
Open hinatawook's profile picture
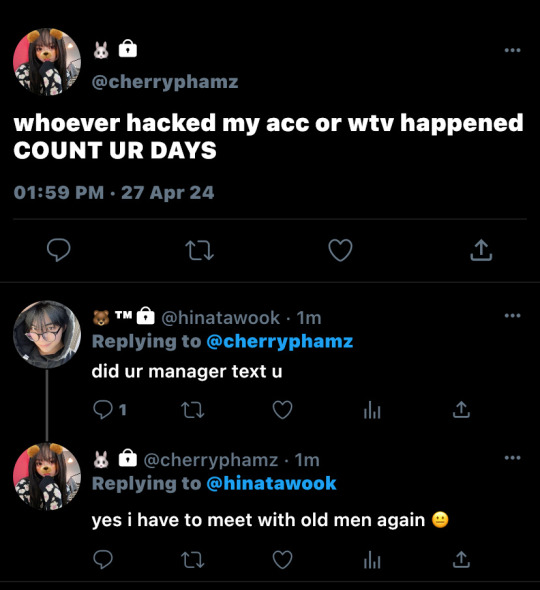(x=47, y=334)
